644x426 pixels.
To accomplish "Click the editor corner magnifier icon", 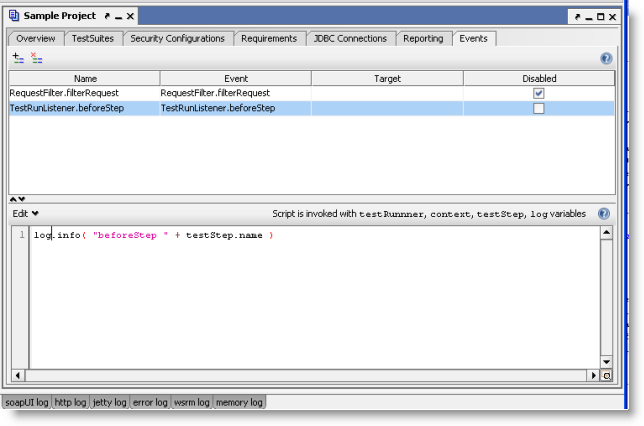I will [x=606, y=375].
